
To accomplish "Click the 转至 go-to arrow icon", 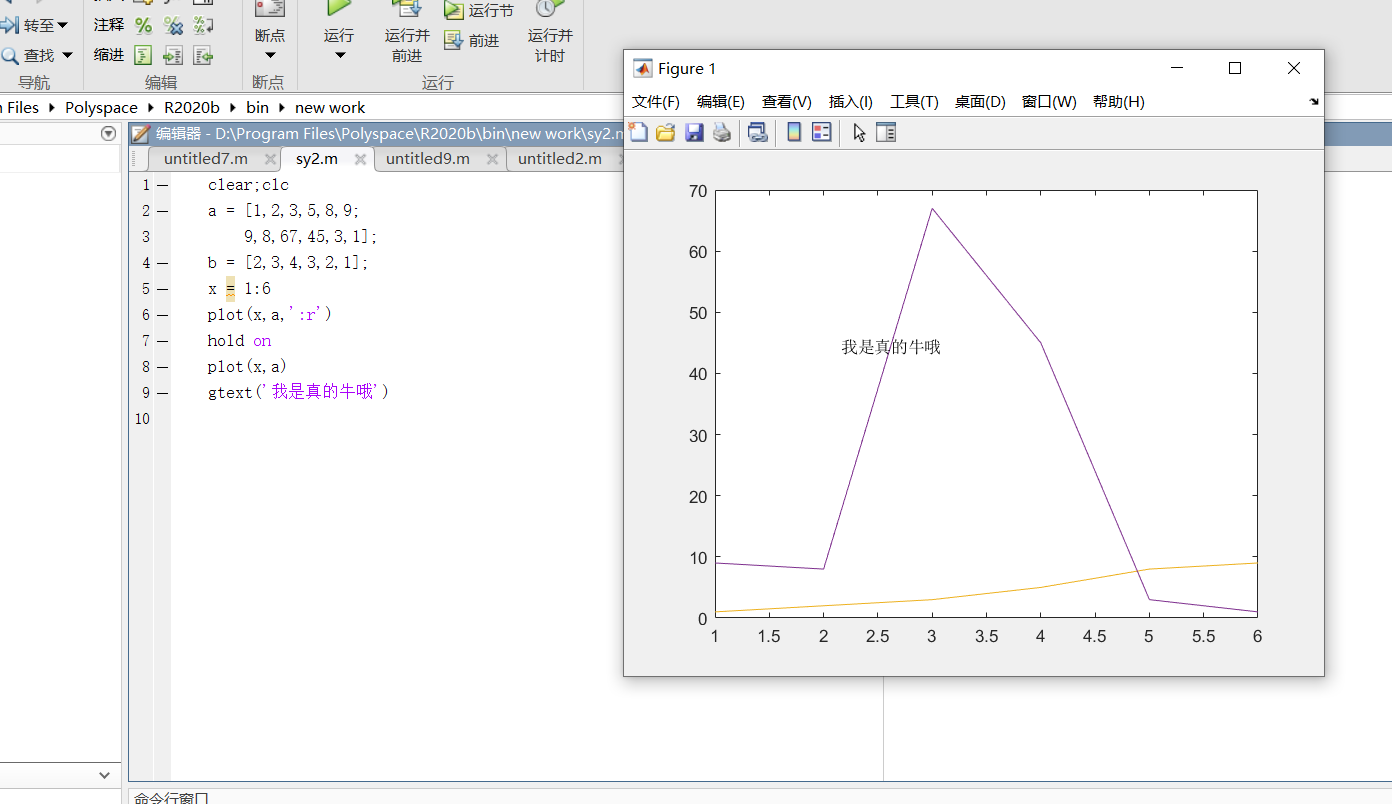I will pyautogui.click(x=10, y=25).
